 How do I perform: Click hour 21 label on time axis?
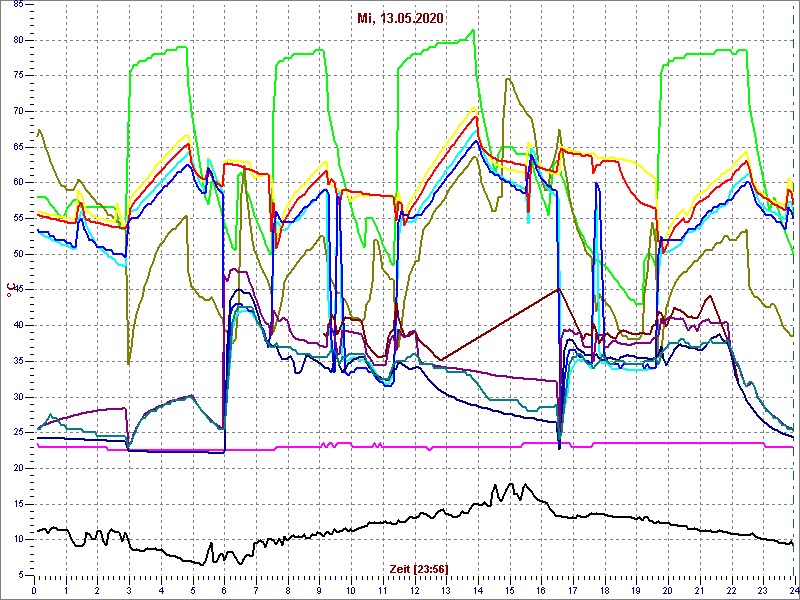[x=699, y=589]
